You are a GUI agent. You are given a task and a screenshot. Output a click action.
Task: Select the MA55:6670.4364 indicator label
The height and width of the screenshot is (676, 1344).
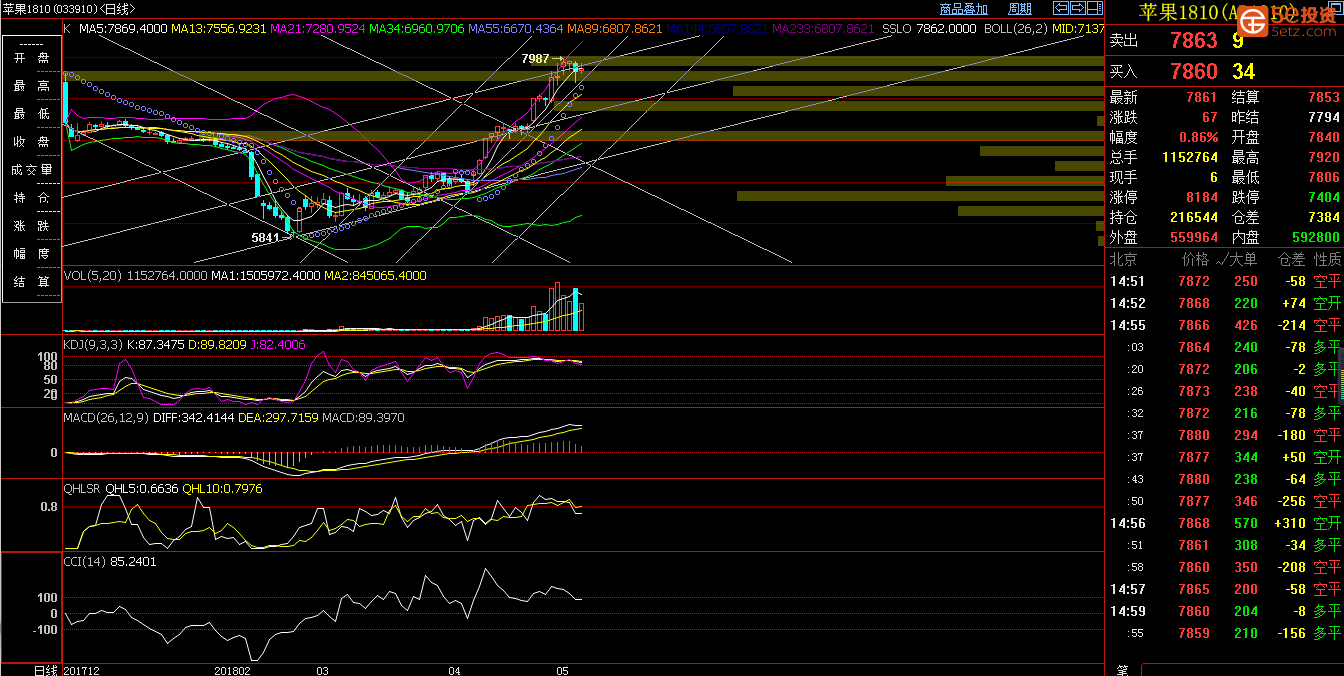[515, 29]
